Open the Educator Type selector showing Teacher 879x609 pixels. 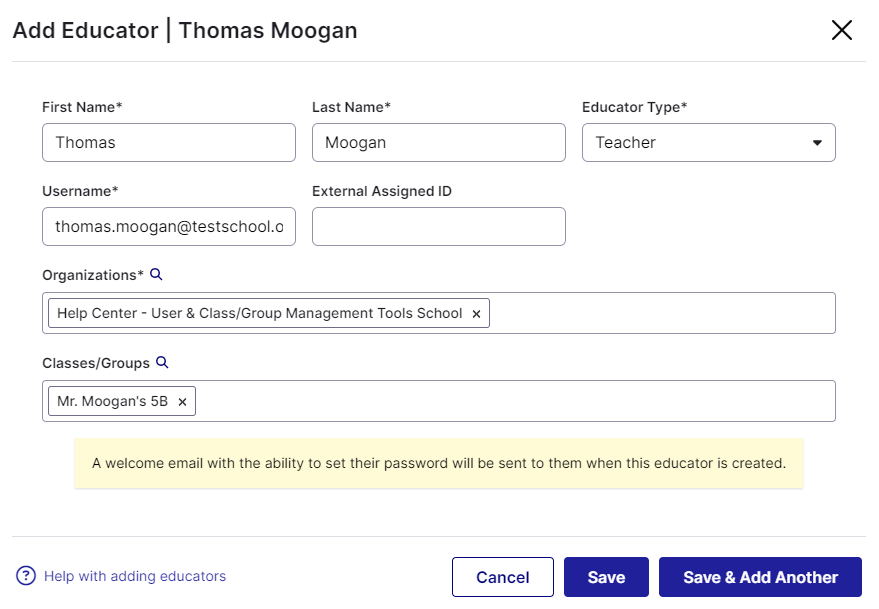(x=708, y=142)
